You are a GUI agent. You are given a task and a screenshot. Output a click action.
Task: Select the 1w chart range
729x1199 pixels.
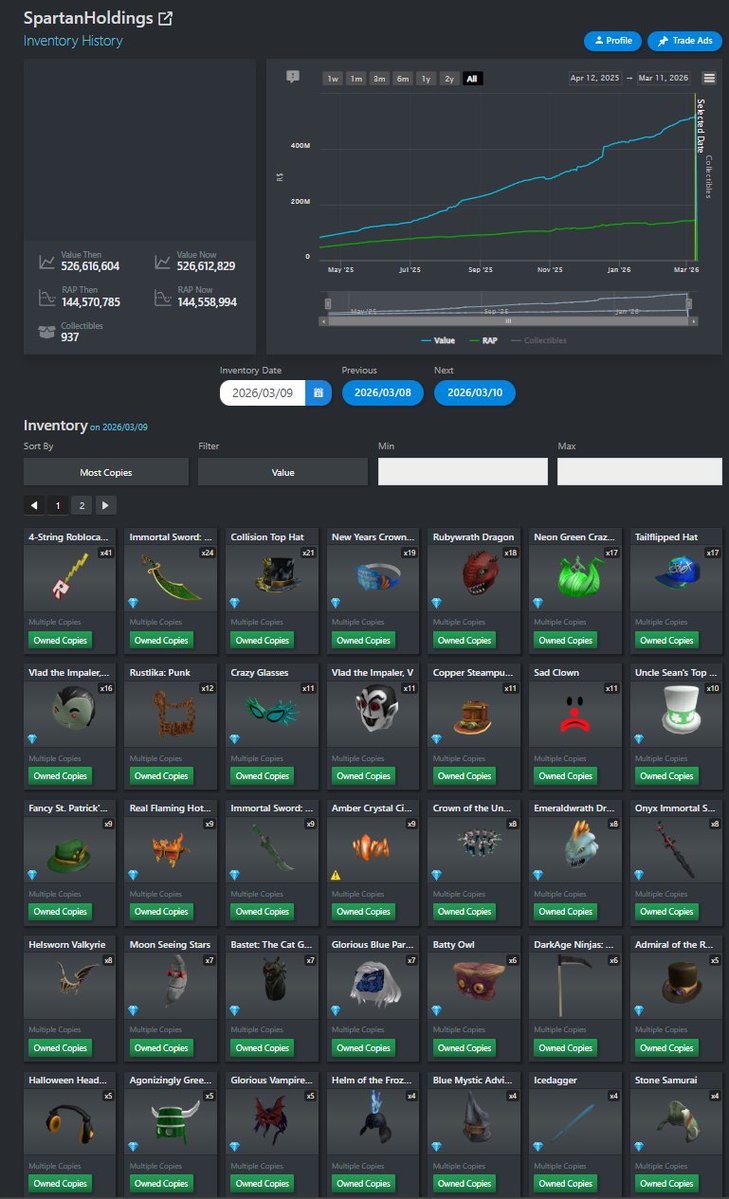[333, 79]
